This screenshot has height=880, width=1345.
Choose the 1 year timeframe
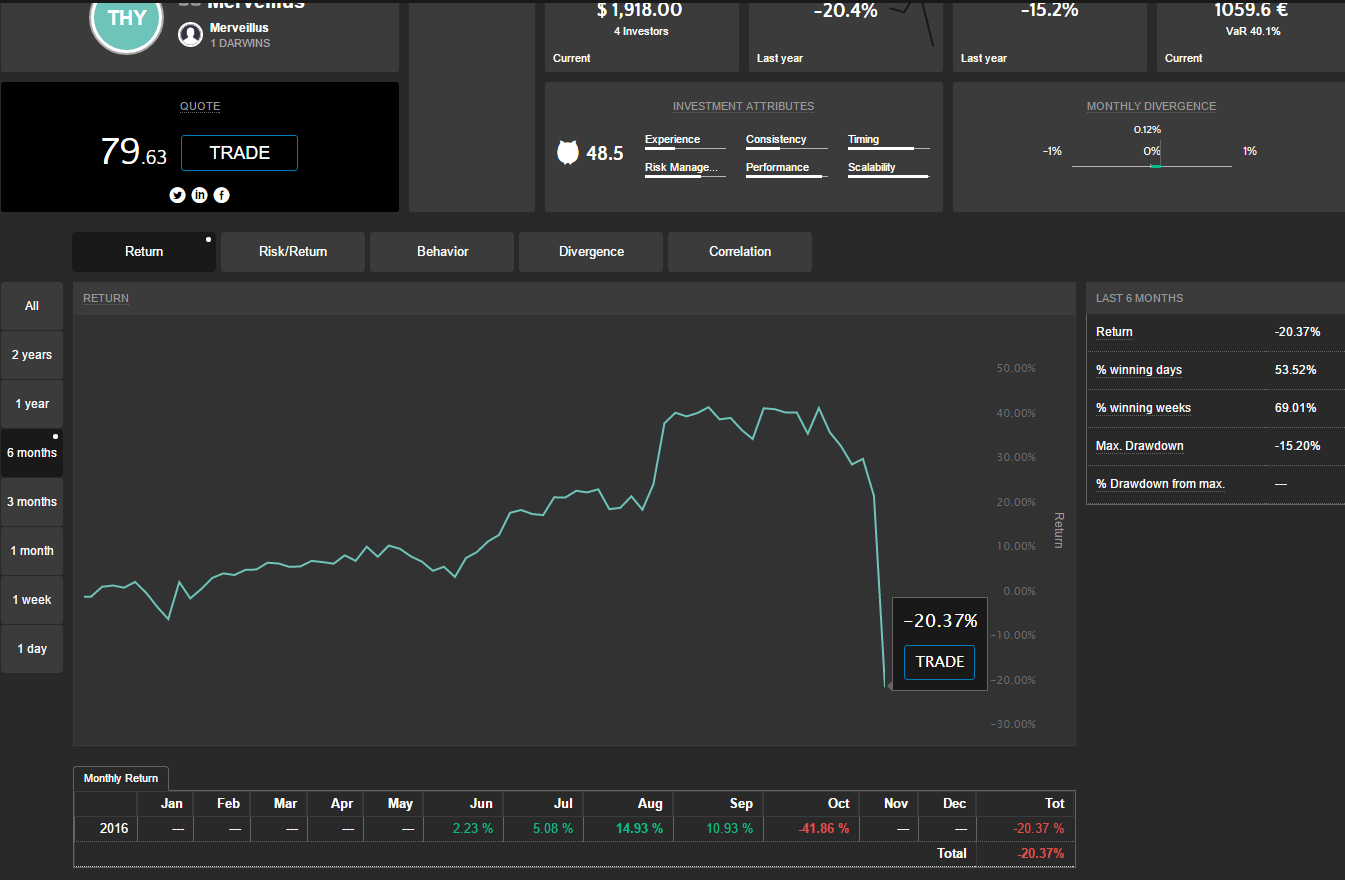(x=32, y=404)
